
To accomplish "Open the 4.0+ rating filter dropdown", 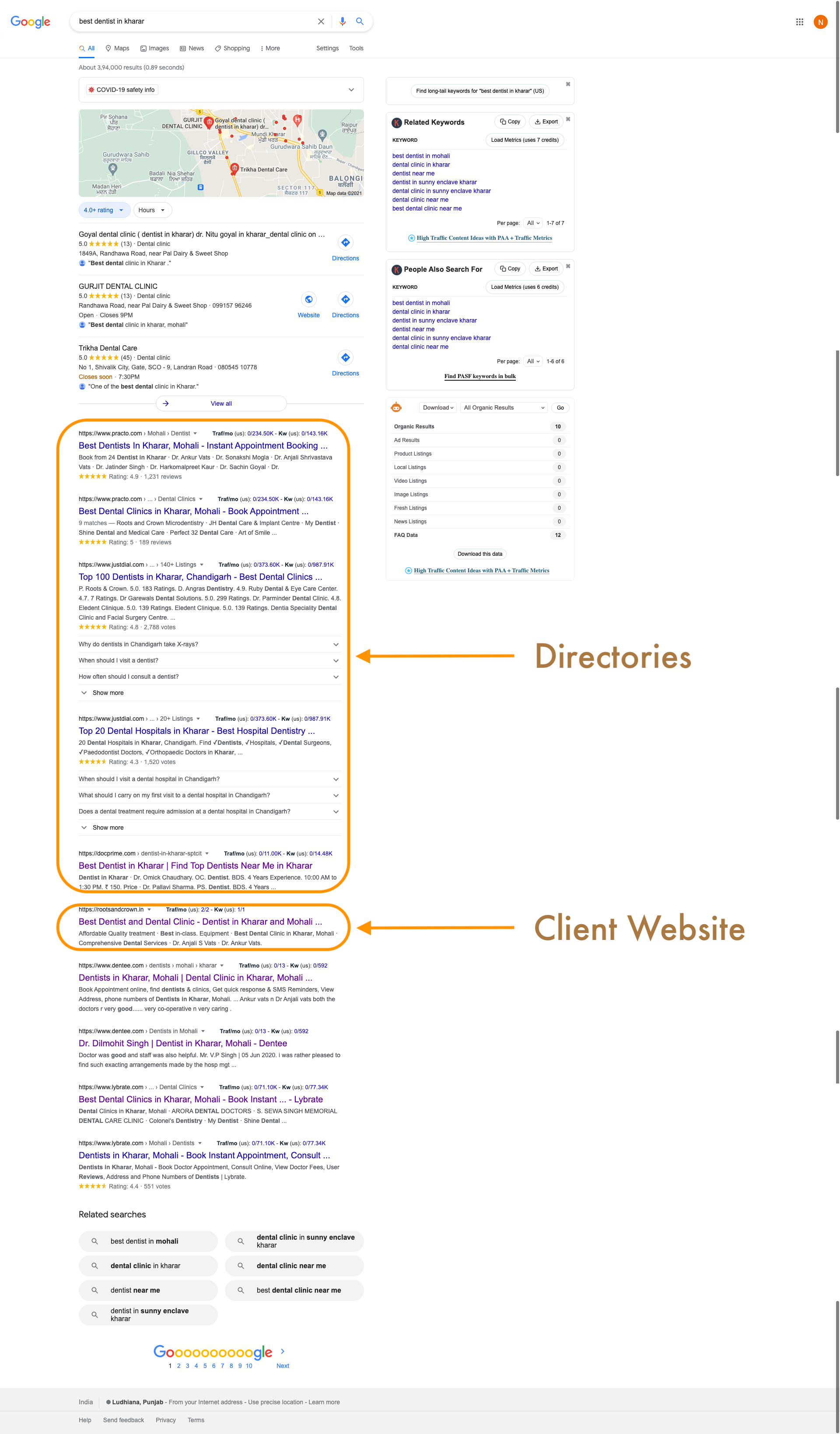I will click(104, 210).
